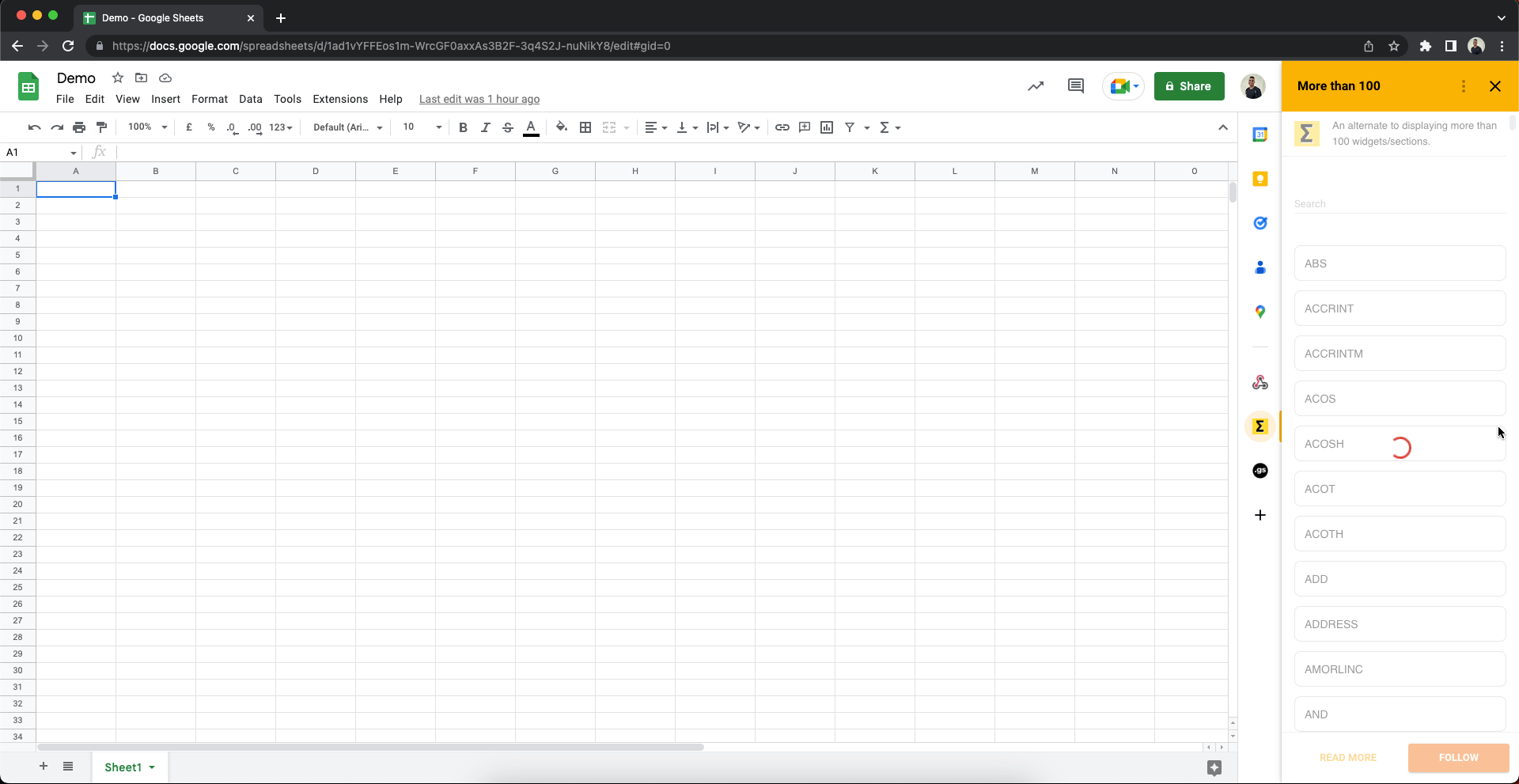Open Google Maps side panel icon
Image resolution: width=1519 pixels, height=784 pixels.
pos(1260,312)
